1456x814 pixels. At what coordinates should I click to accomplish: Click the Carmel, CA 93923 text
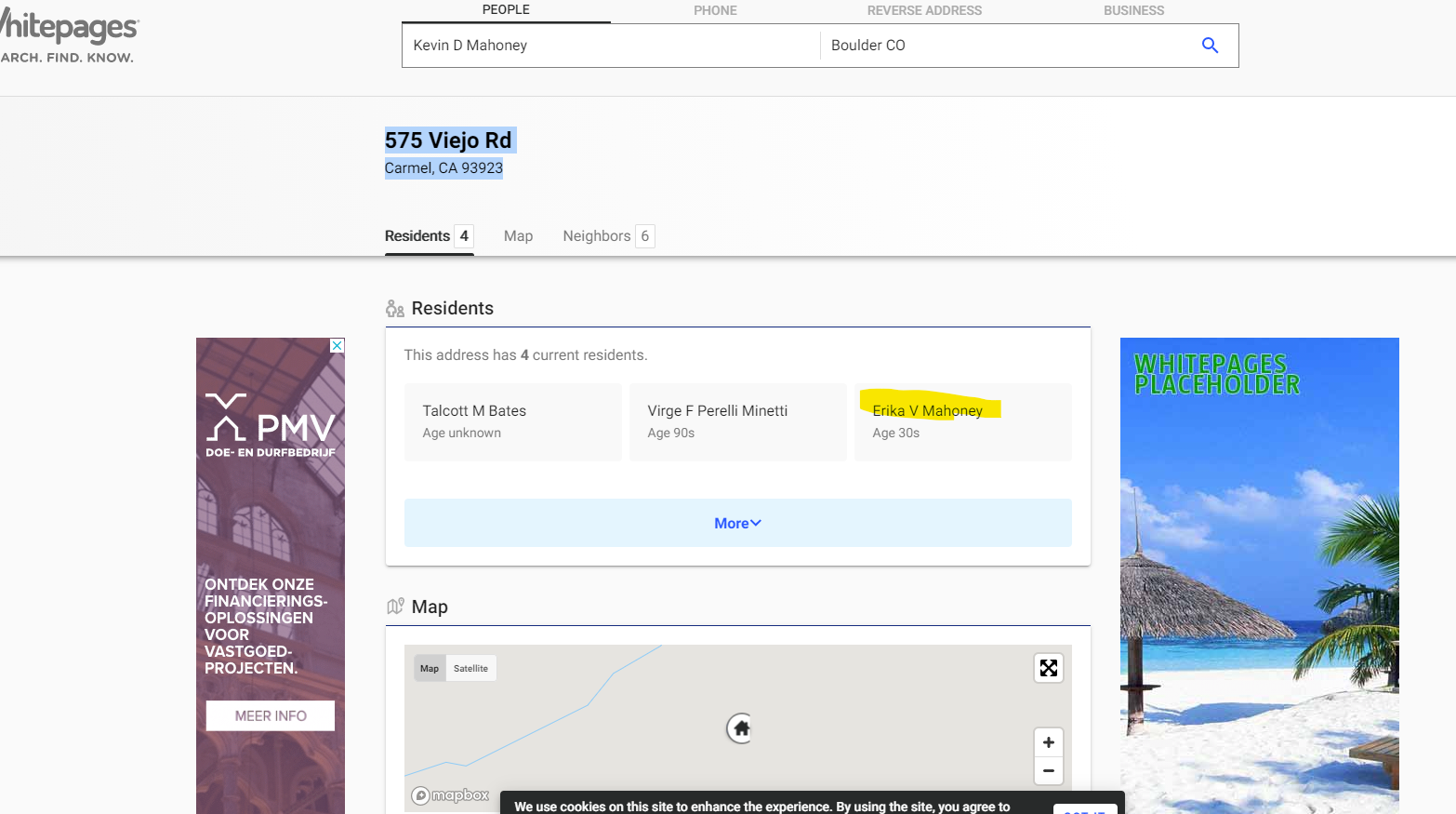(443, 168)
